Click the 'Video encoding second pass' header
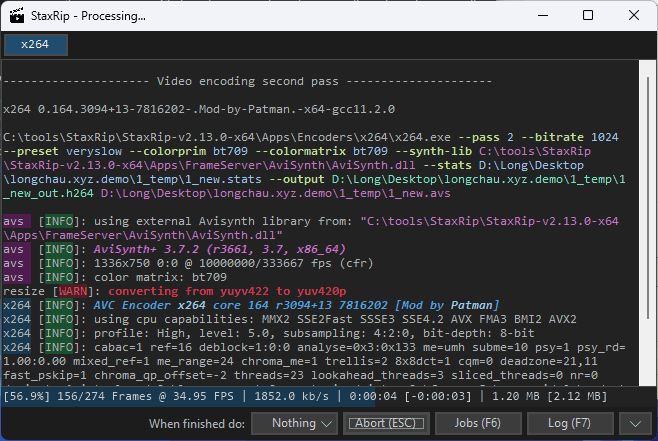This screenshot has width=658, height=441. (x=248, y=81)
